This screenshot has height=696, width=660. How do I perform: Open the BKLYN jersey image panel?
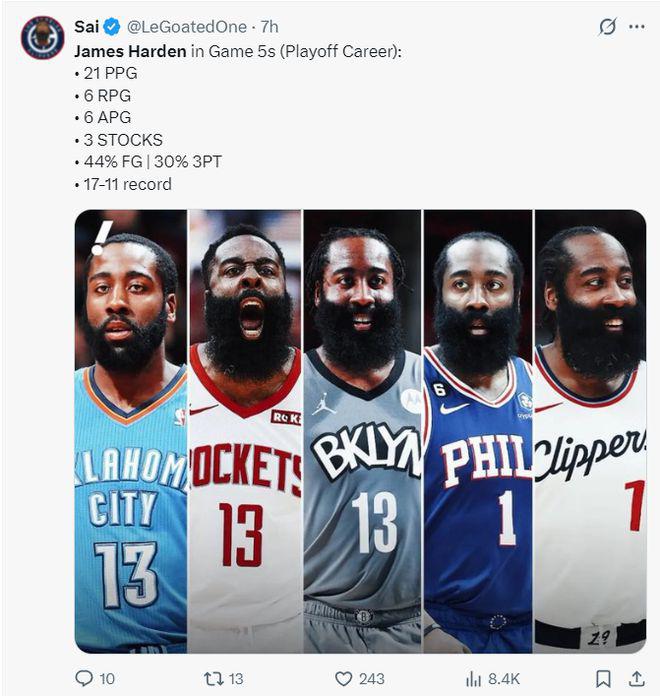tap(362, 431)
